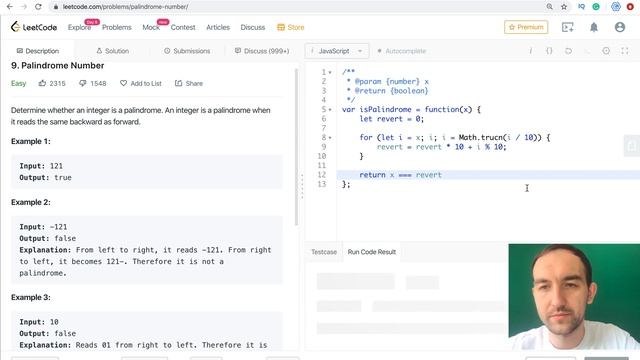Click the Premium button
The height and width of the screenshot is (360, 640).
(526, 27)
